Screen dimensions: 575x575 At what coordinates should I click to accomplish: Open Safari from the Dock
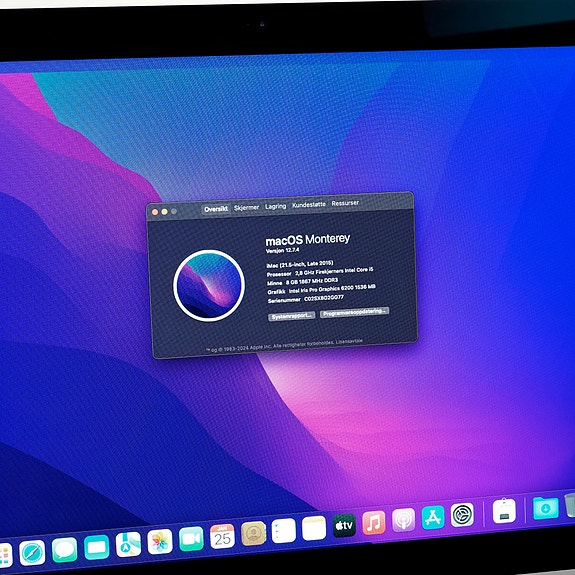pyautogui.click(x=32, y=552)
